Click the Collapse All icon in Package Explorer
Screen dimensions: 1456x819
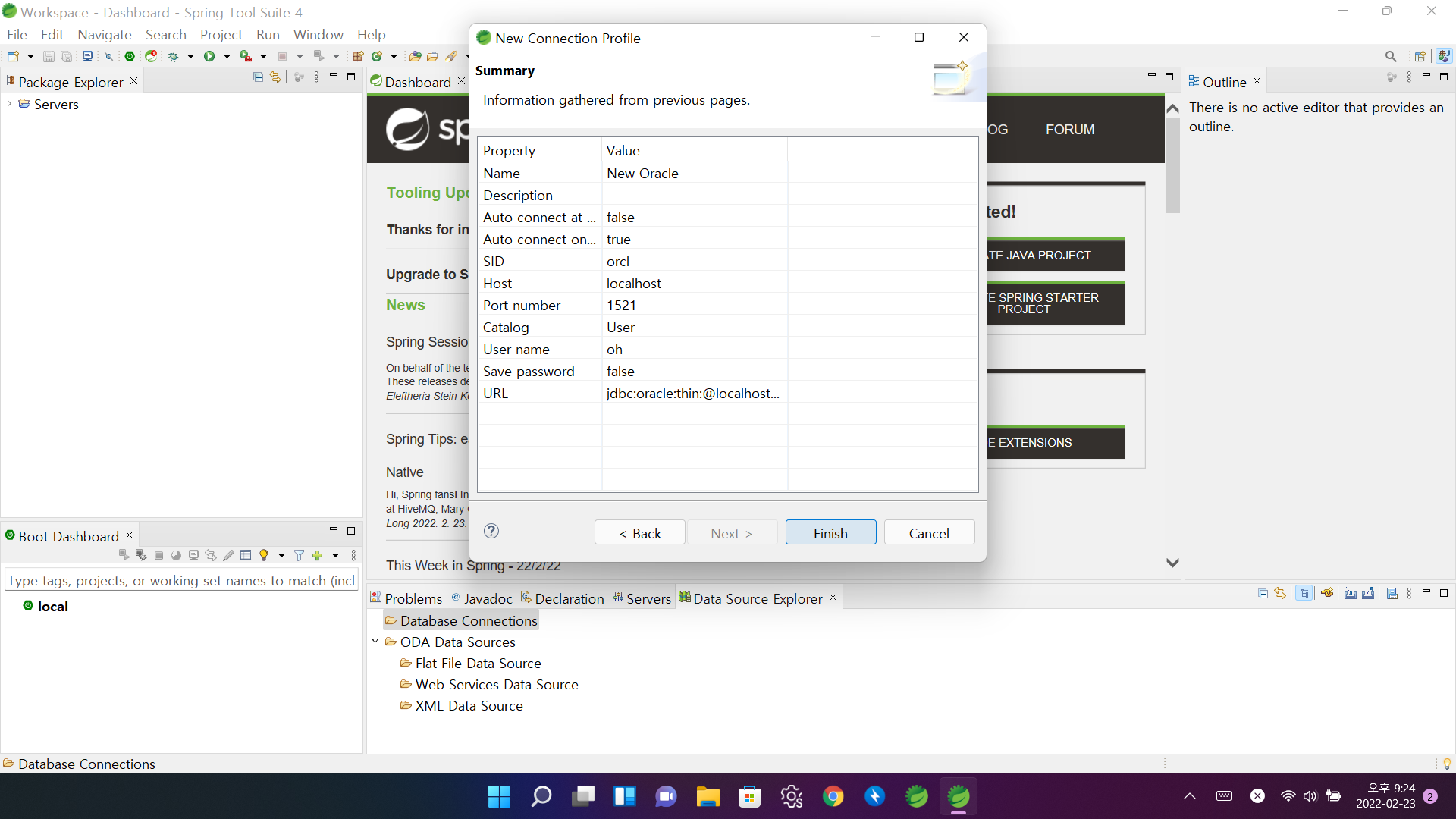click(258, 77)
